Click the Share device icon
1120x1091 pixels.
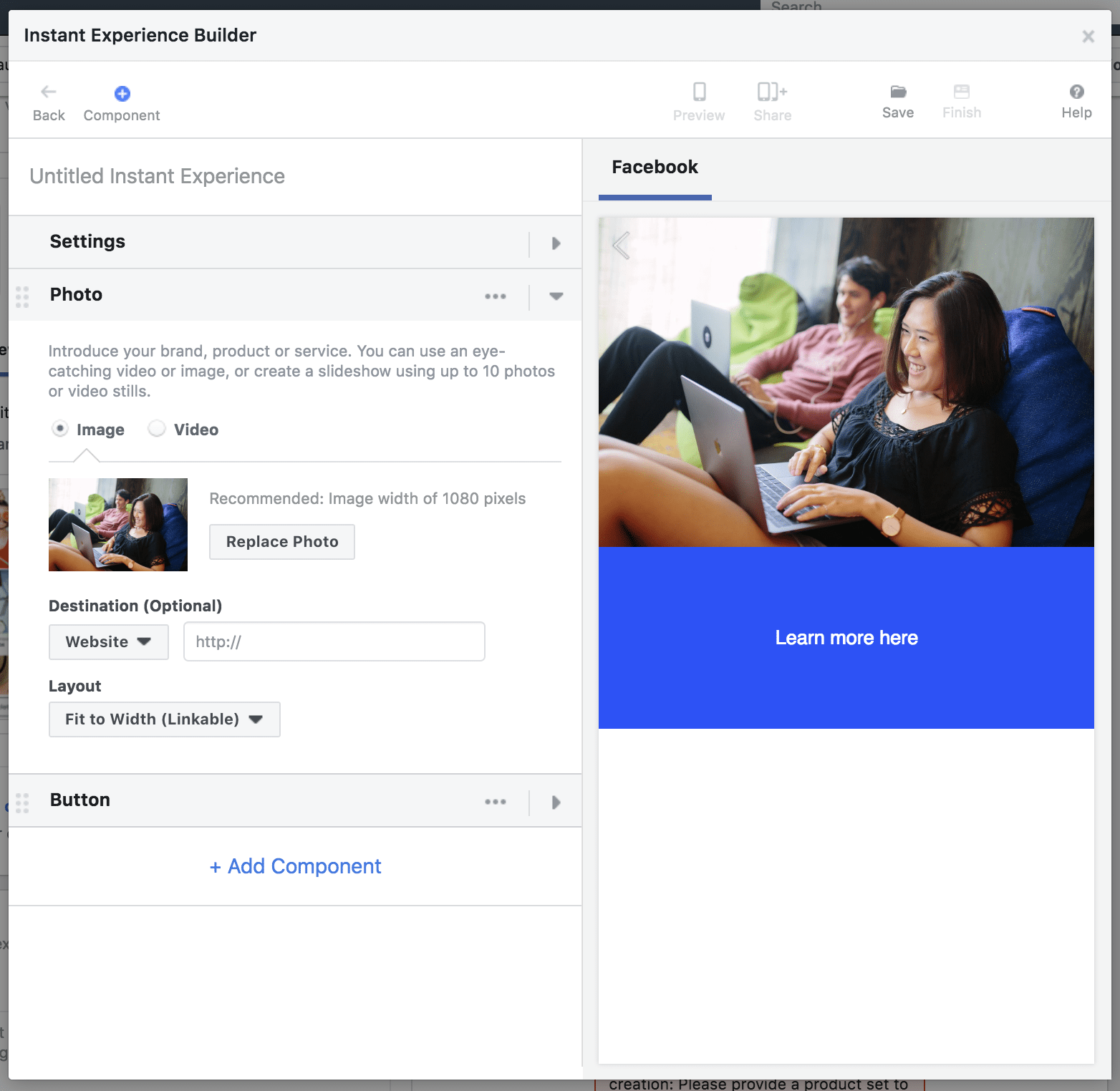[x=772, y=92]
